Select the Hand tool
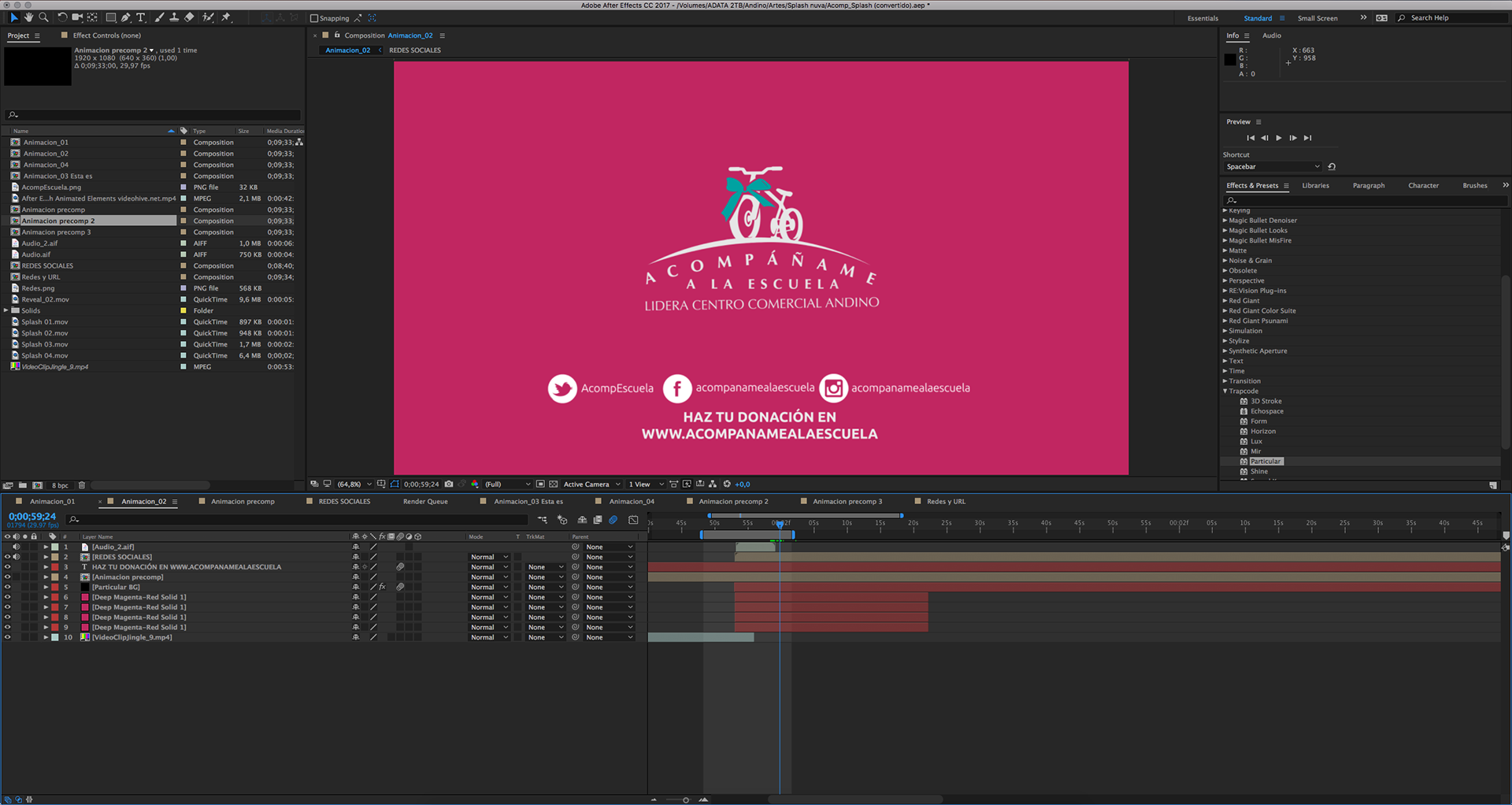This screenshot has width=1512, height=805. coord(28,17)
